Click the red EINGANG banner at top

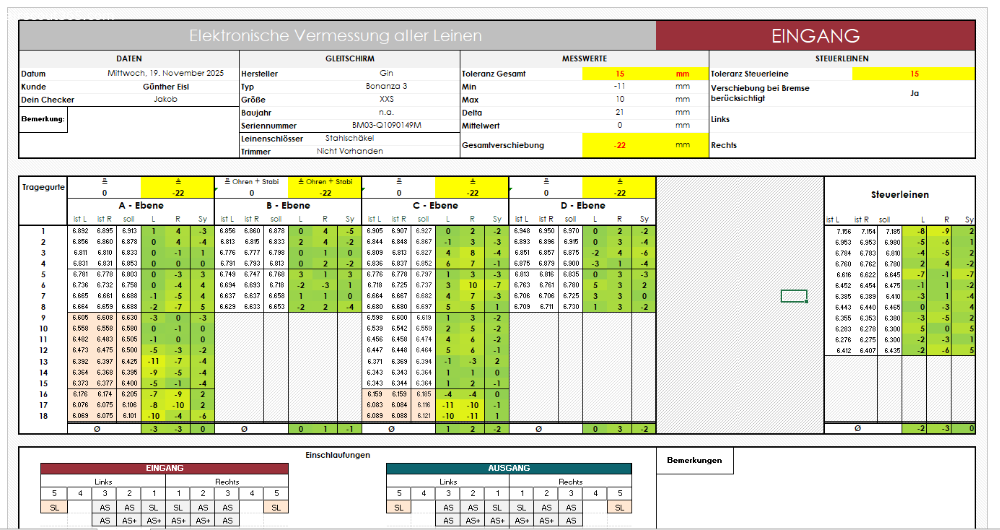point(815,36)
